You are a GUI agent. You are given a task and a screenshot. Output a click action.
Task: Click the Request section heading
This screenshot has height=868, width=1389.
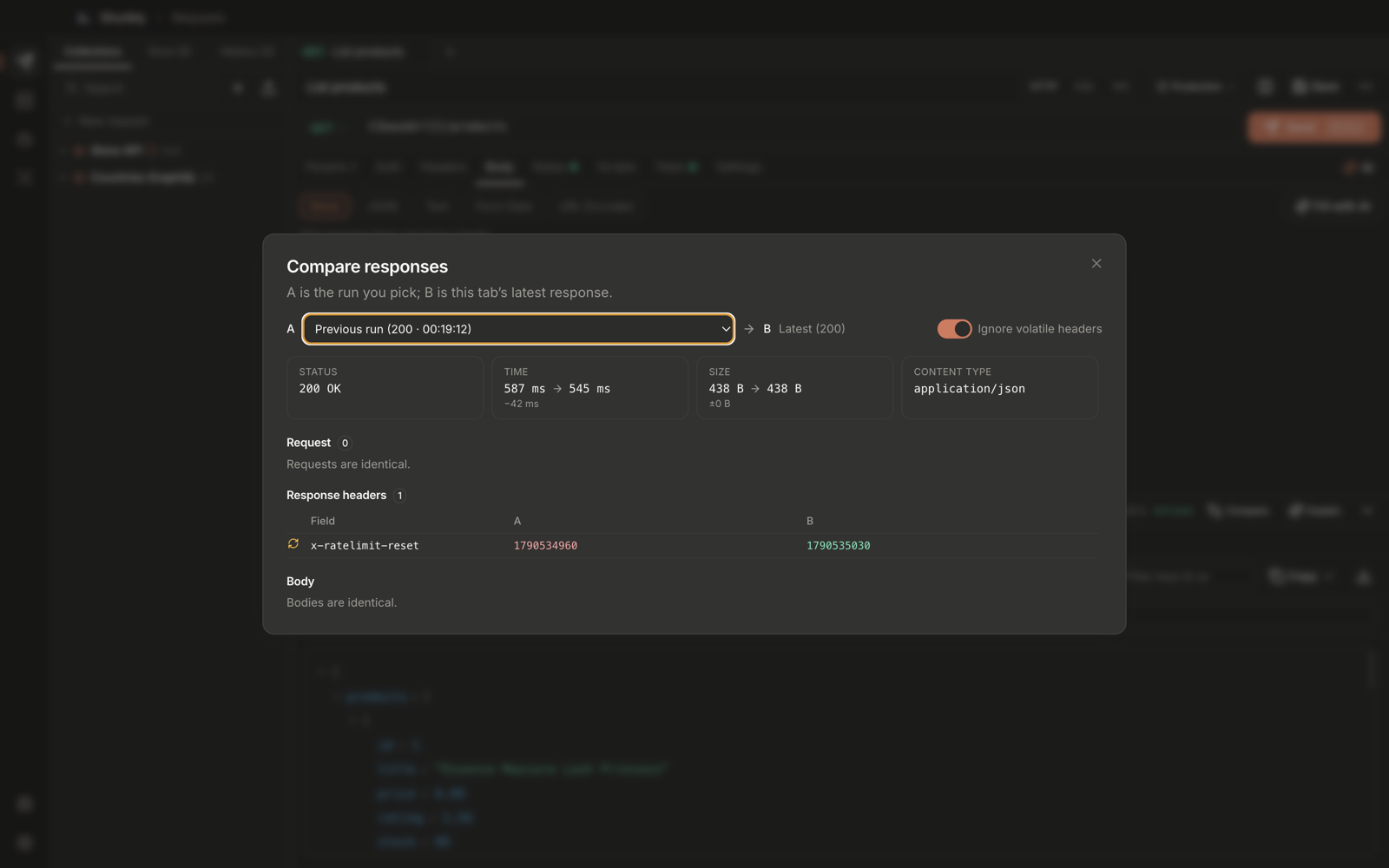point(309,443)
